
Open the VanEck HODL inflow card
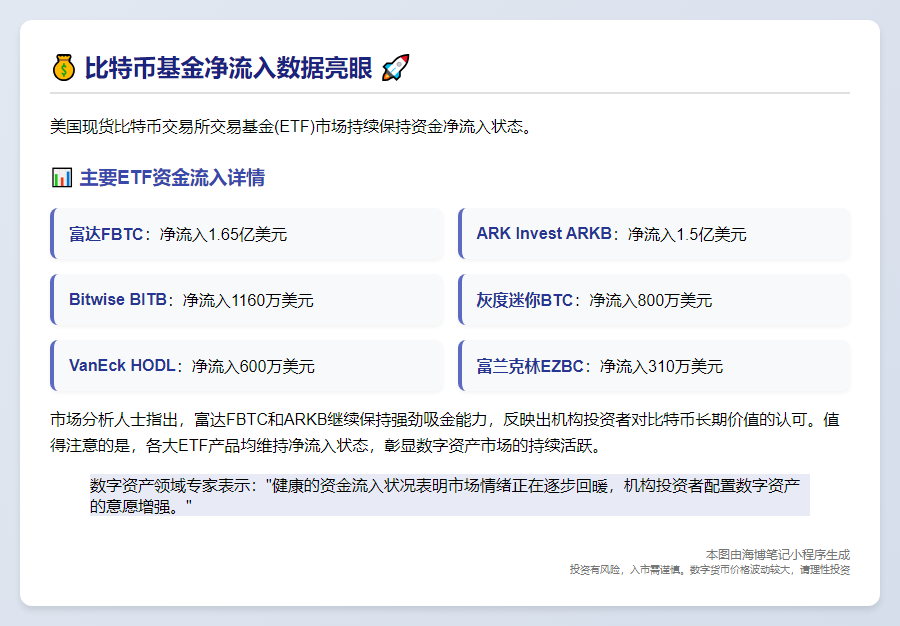[x=247, y=366]
